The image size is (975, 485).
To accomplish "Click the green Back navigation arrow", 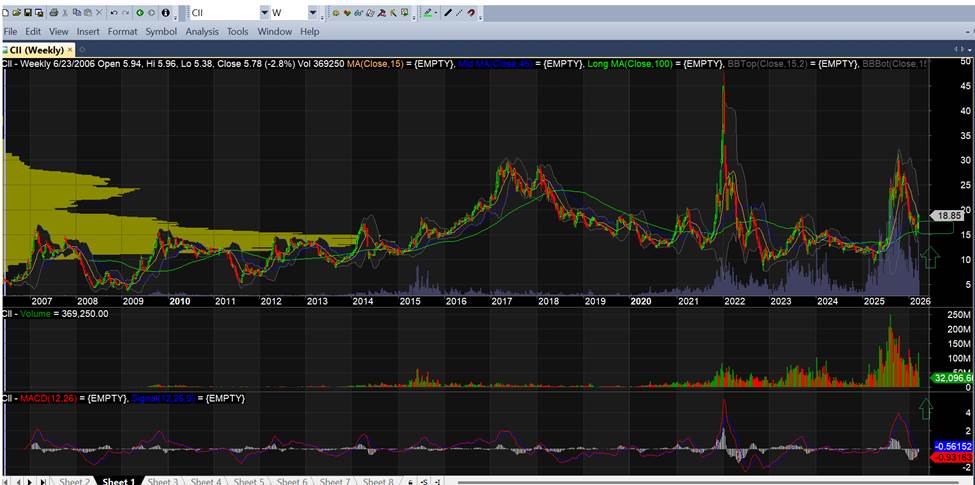I will [140, 13].
